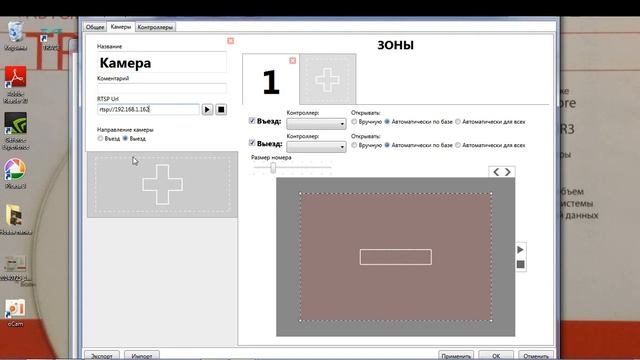Click the RTSP Url input field

[148, 109]
